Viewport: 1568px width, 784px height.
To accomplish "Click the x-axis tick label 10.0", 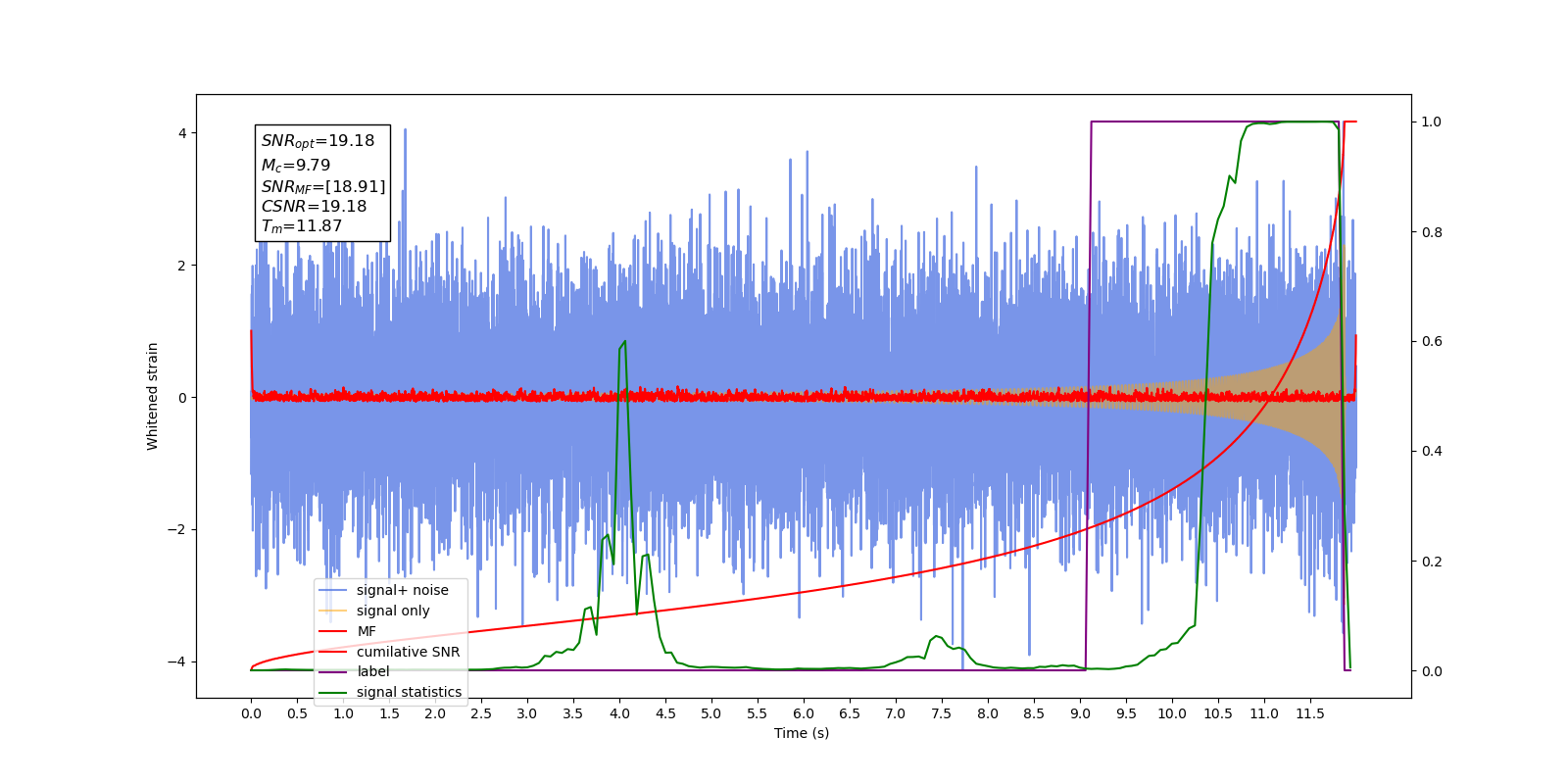I will 1172,713.
